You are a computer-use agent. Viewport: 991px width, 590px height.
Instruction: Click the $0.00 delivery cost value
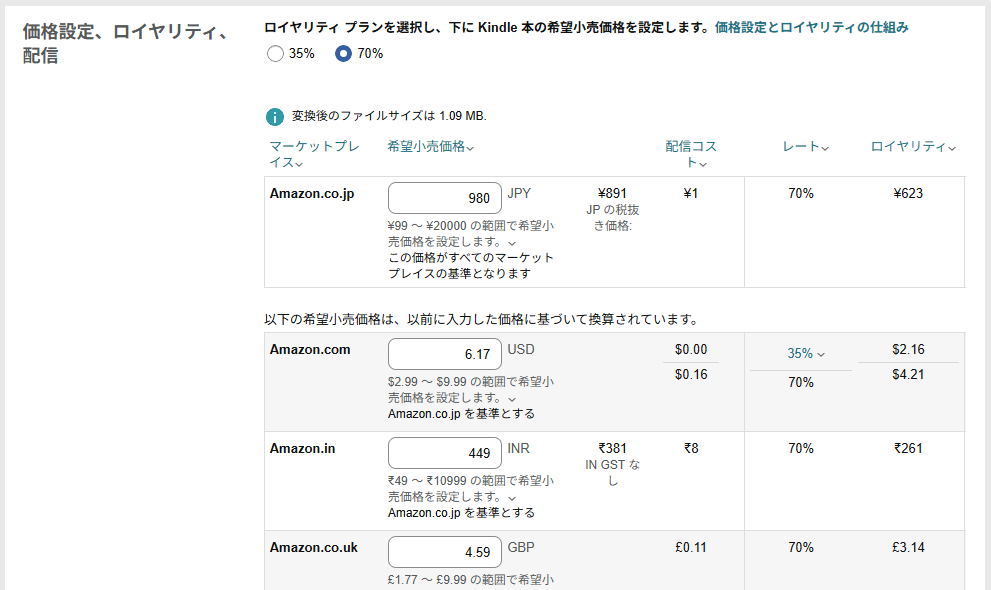[x=691, y=350]
